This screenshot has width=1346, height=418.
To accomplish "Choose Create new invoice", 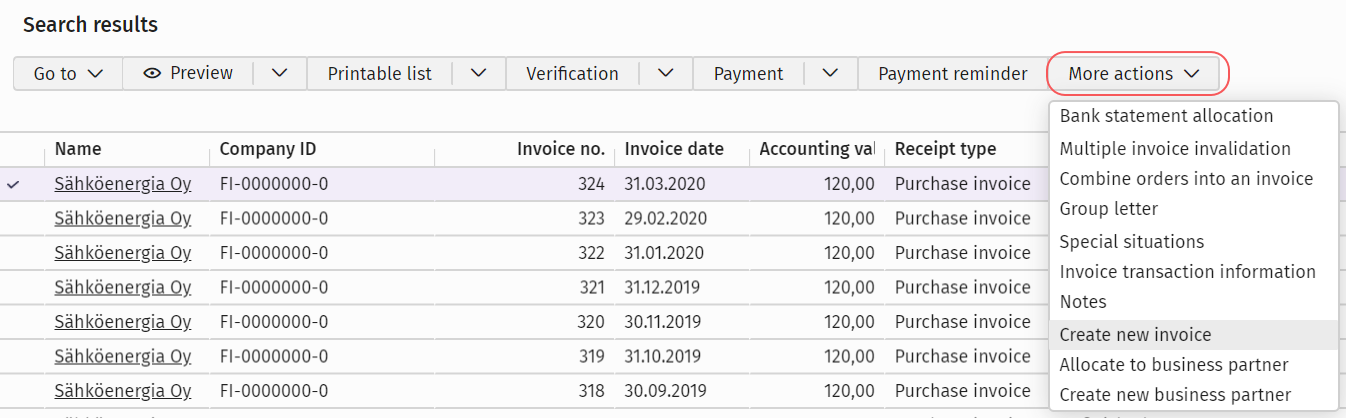I will [1193, 335].
